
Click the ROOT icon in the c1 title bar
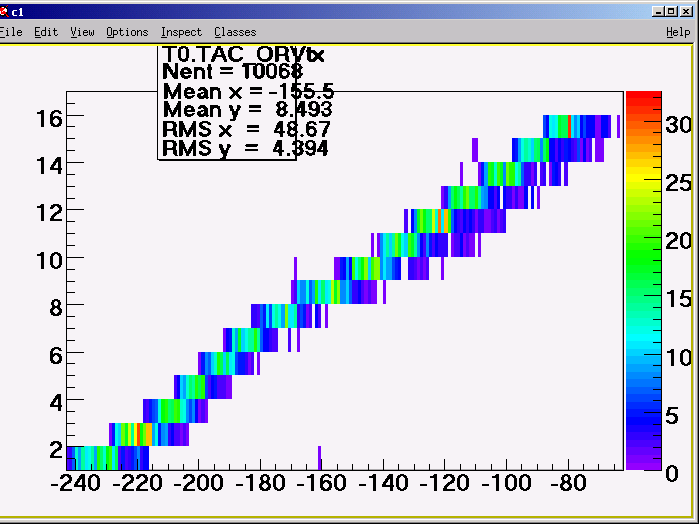click(4, 12)
